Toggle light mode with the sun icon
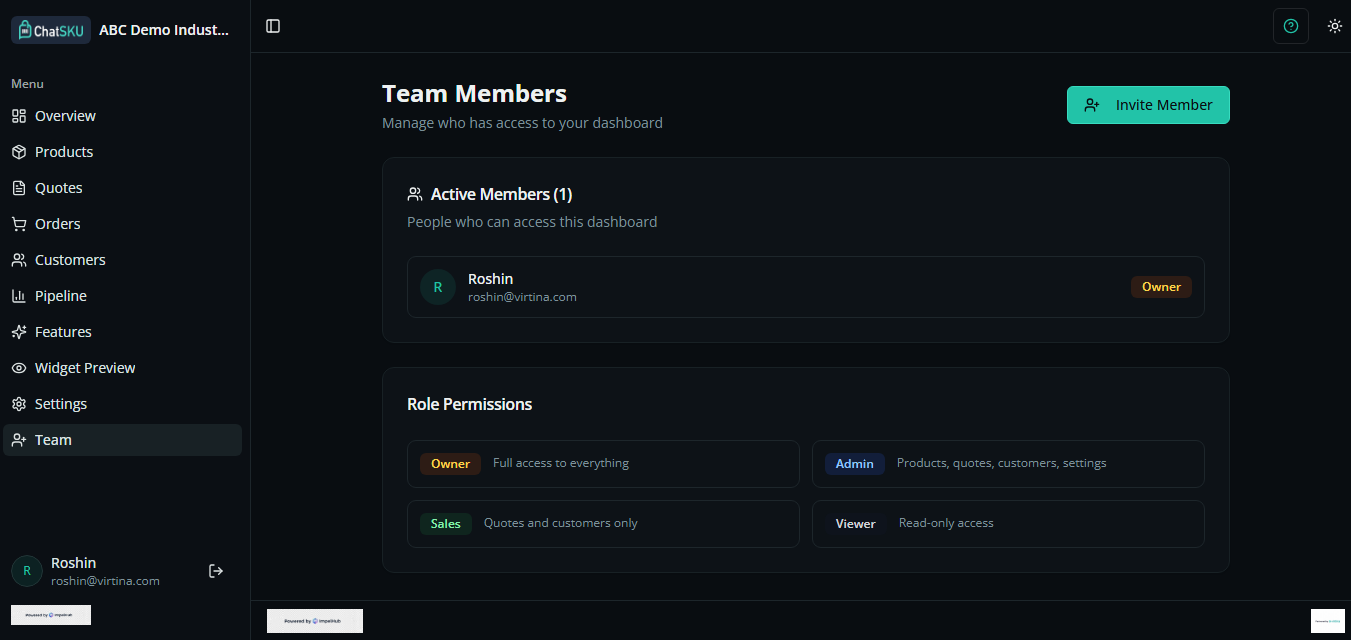Image resolution: width=1351 pixels, height=640 pixels. pyautogui.click(x=1335, y=26)
